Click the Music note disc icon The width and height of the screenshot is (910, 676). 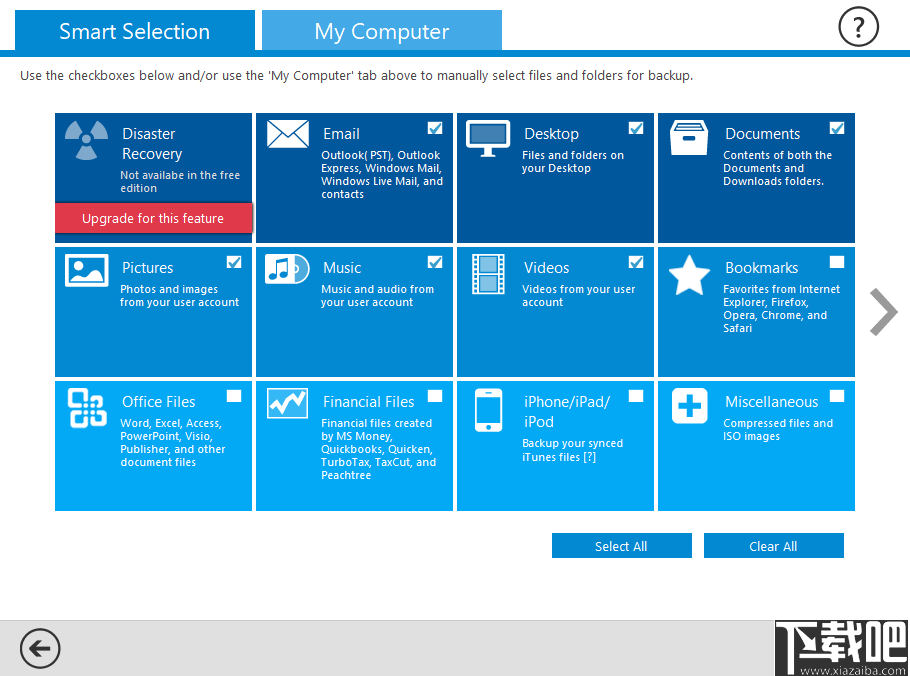click(x=287, y=269)
